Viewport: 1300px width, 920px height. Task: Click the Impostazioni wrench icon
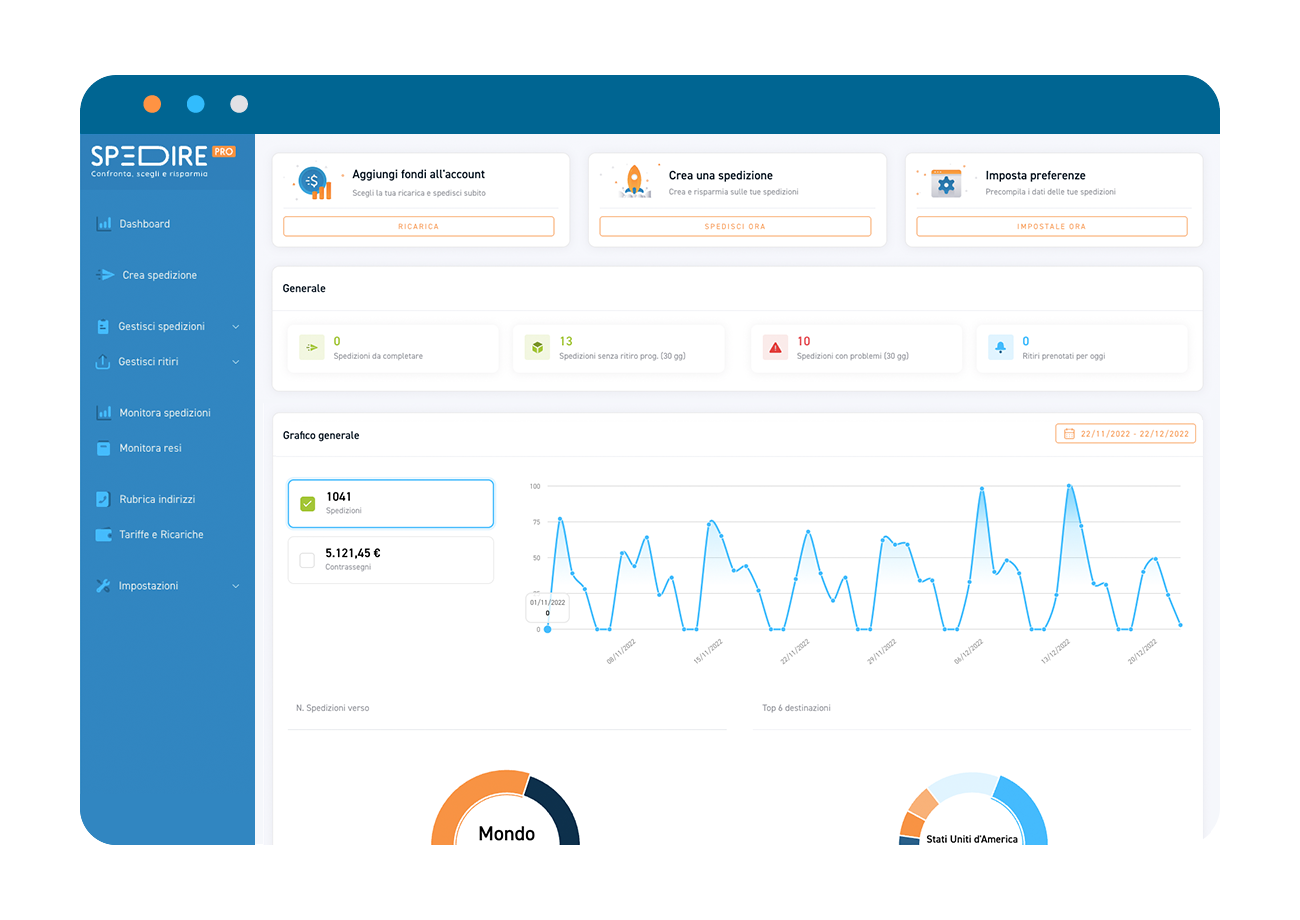103,586
